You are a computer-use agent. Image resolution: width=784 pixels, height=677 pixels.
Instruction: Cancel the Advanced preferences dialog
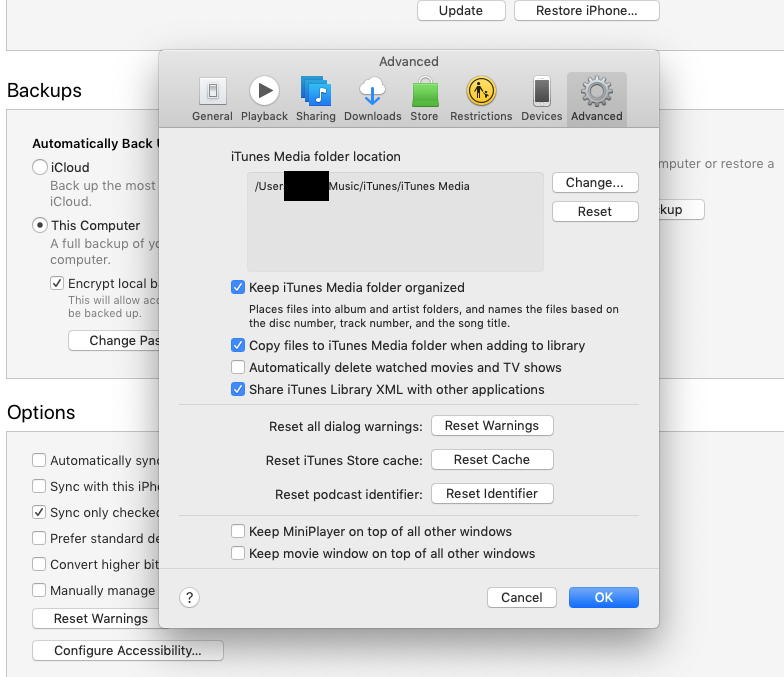(522, 598)
